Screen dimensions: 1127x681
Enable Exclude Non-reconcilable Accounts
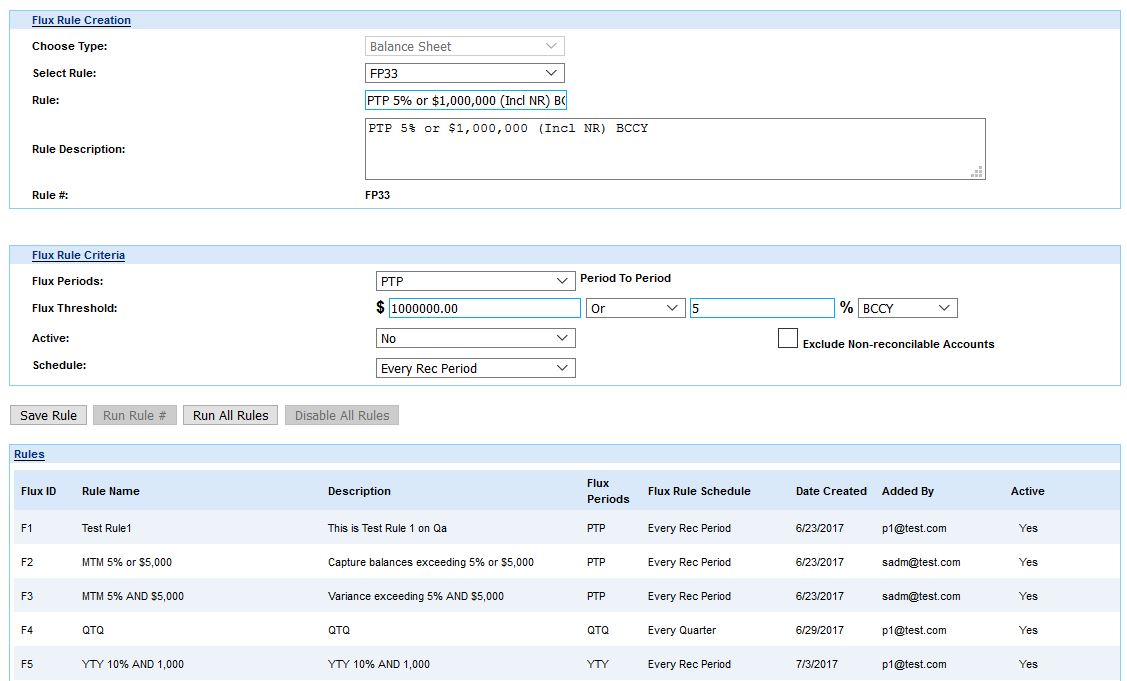[788, 339]
